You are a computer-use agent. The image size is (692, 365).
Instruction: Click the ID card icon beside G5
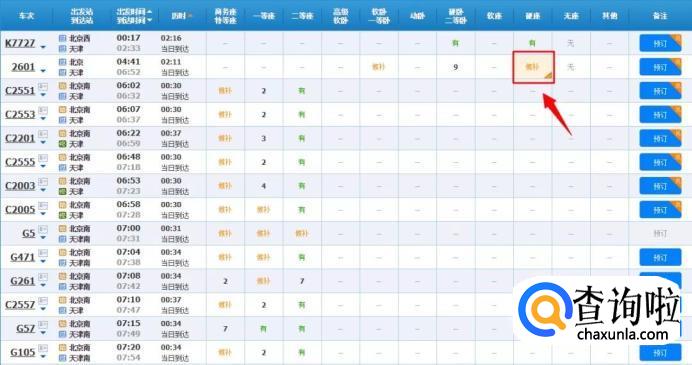click(43, 230)
